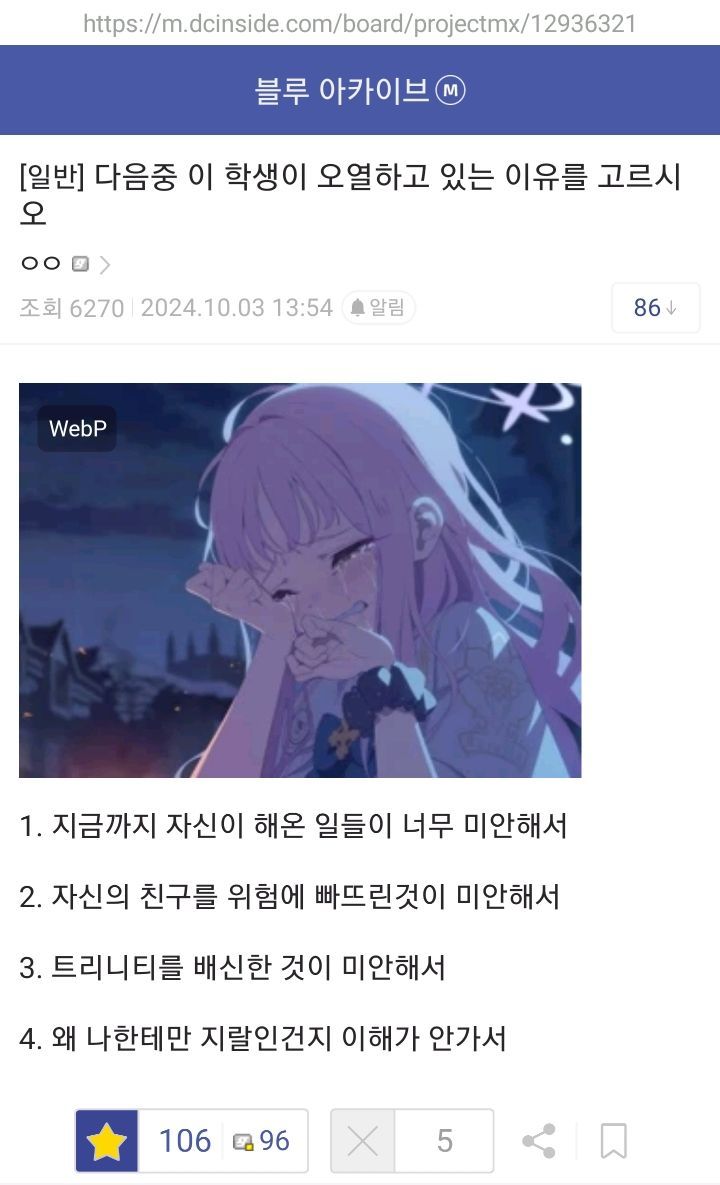Viewport: 720px width, 1185px height.
Task: Click the author nickname ㅇㅇ
Action: tap(41, 263)
